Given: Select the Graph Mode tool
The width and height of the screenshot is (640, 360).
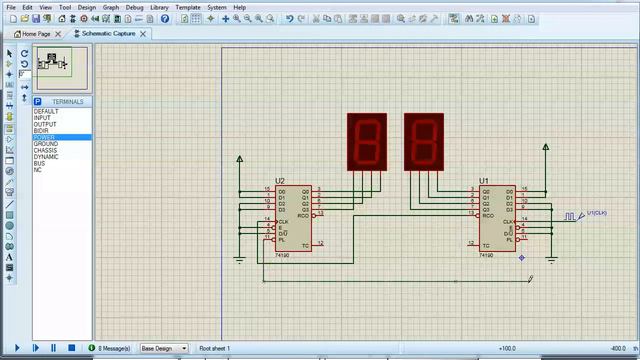Looking at the screenshot, I should coord(9,150).
